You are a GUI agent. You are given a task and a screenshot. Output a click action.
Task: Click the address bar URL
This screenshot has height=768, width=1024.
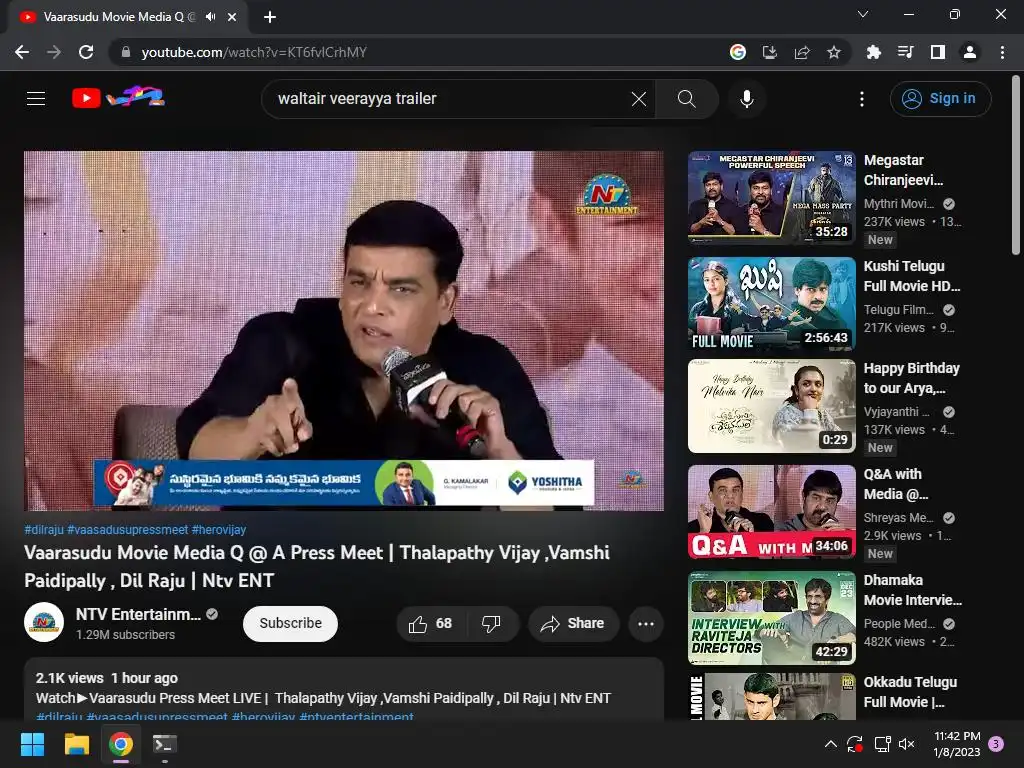pyautogui.click(x=254, y=52)
